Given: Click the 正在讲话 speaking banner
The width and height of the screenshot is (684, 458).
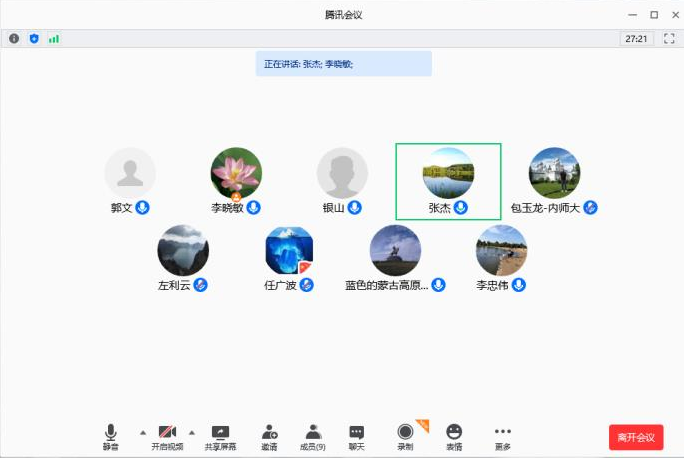Looking at the screenshot, I should click(343, 63).
